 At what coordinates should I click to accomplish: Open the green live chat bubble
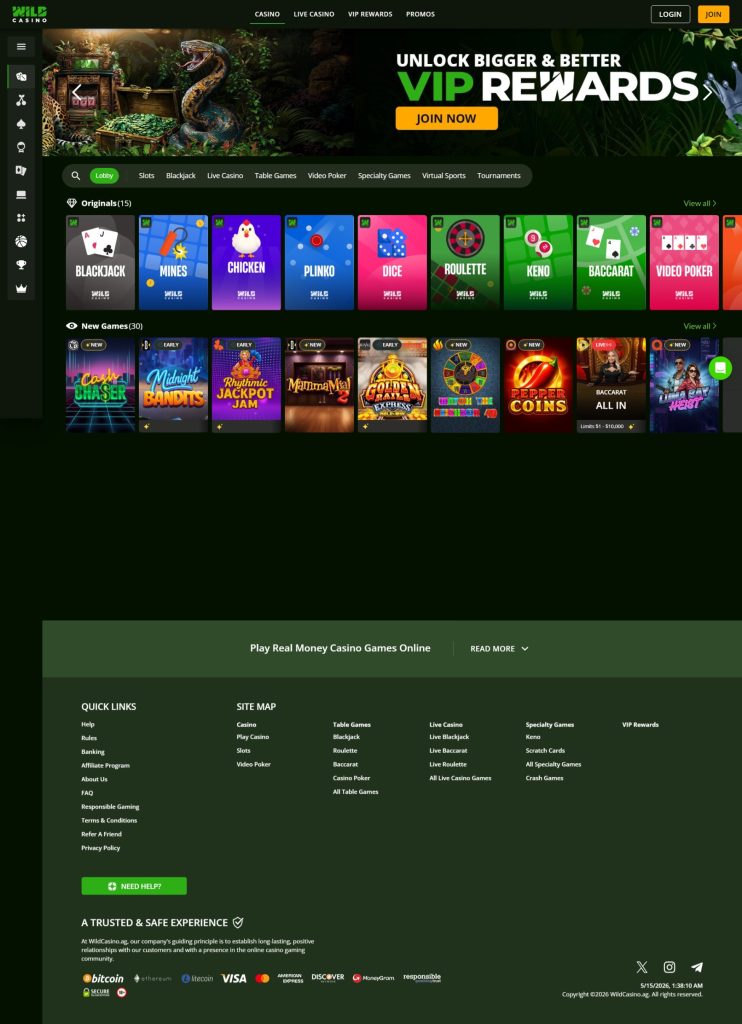(720, 368)
